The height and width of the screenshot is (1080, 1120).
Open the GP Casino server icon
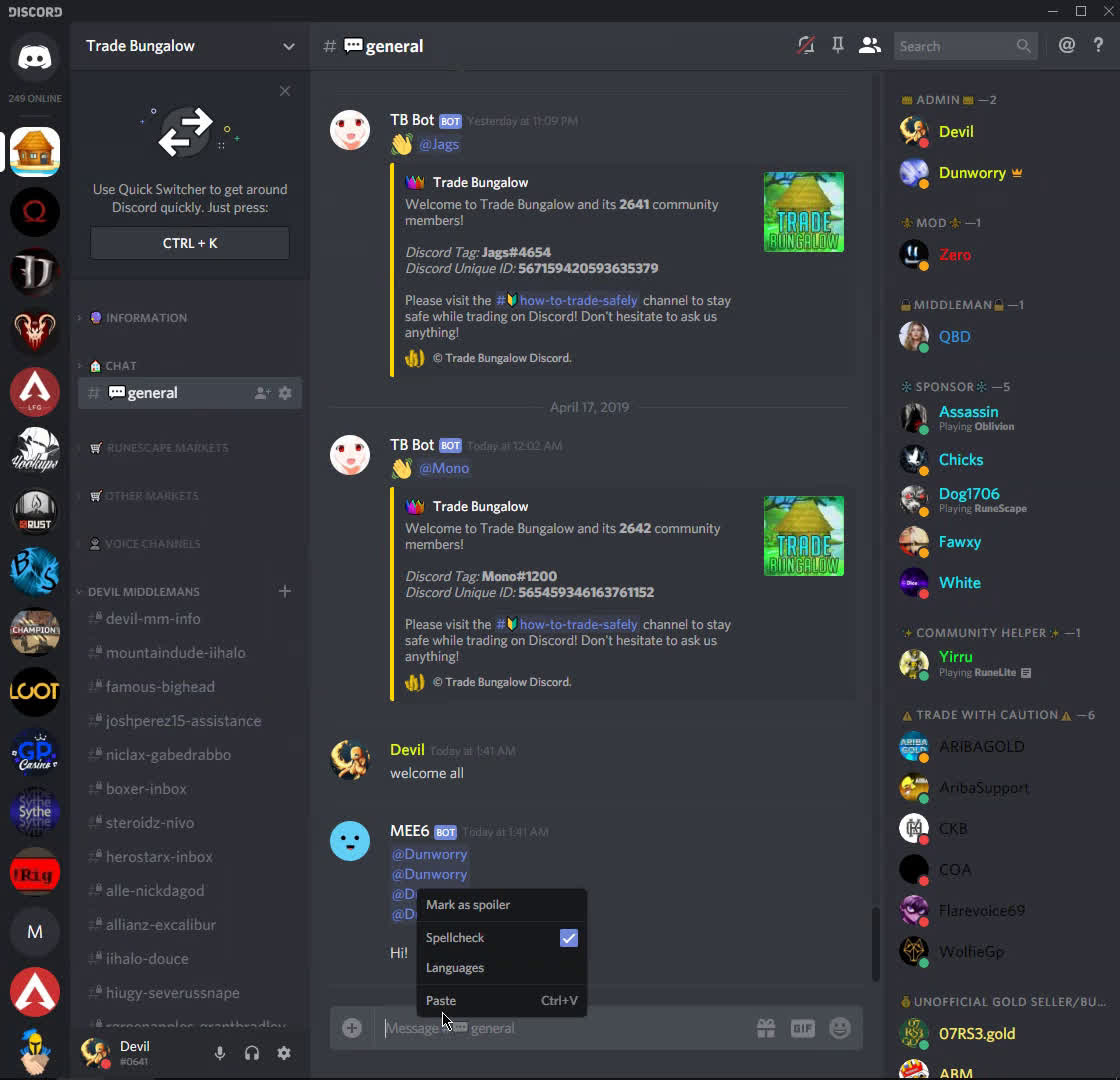coord(34,752)
